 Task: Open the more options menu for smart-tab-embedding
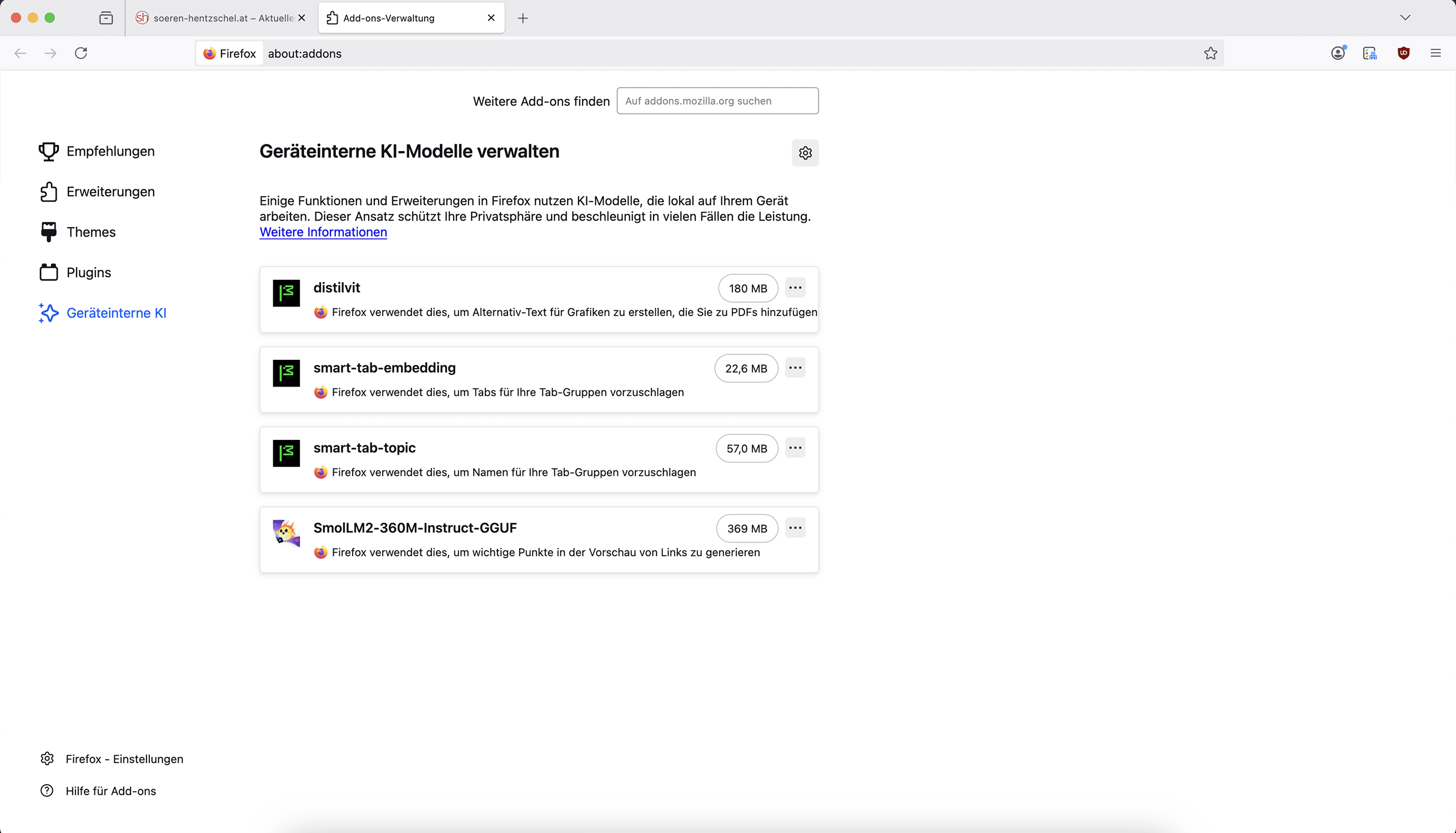coord(795,368)
